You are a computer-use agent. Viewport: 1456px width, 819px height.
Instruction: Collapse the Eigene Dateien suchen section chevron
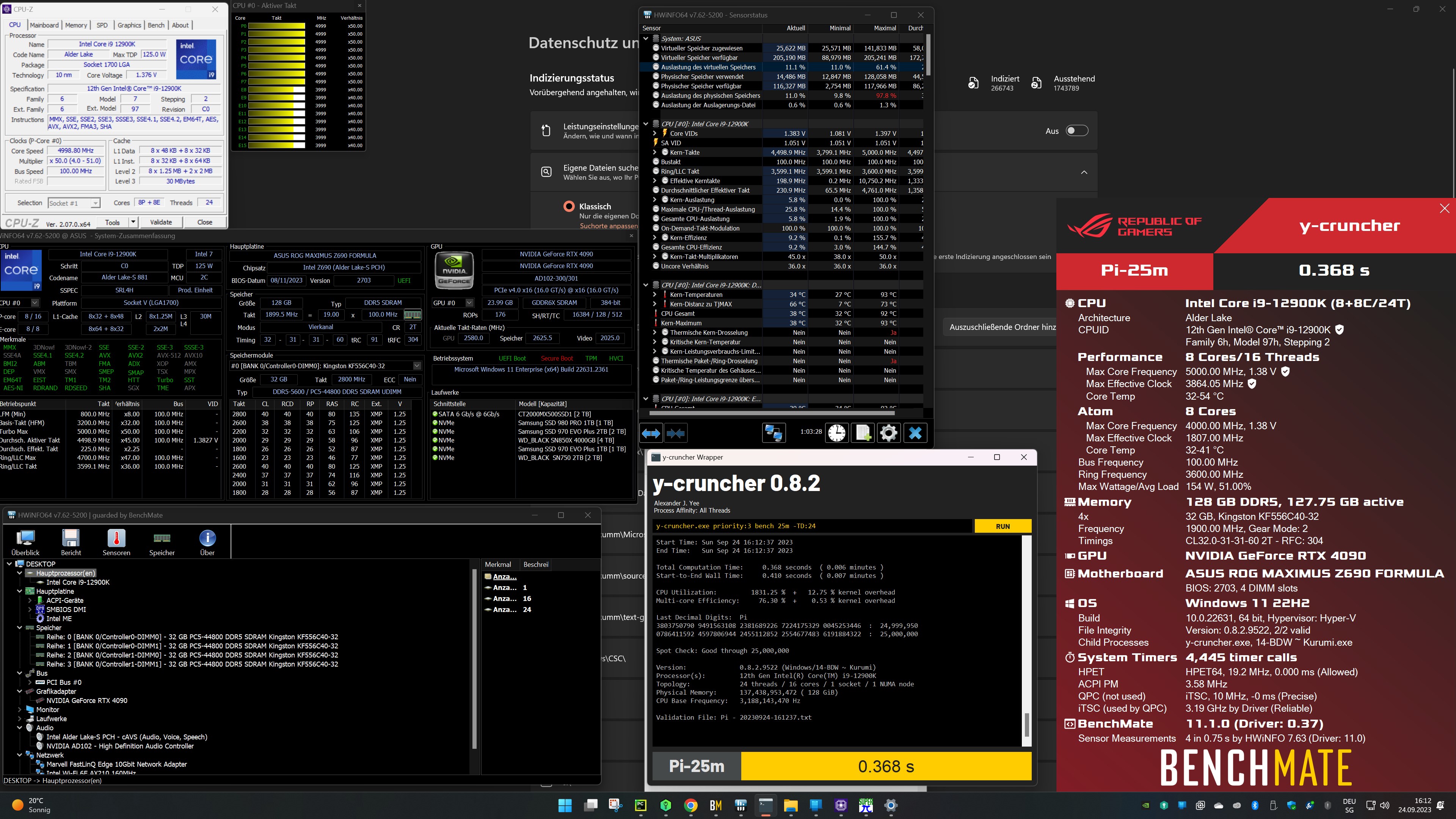point(1084,173)
